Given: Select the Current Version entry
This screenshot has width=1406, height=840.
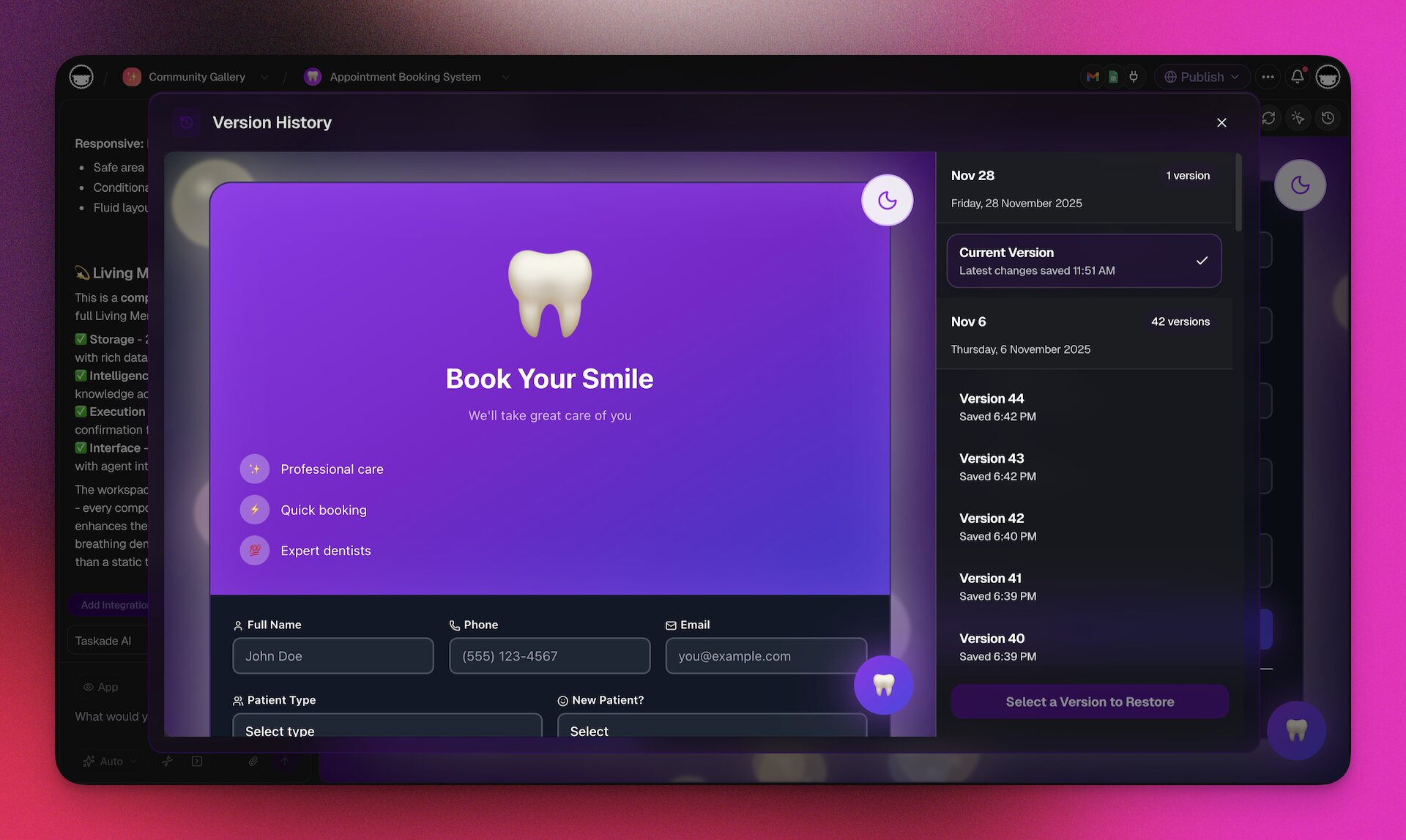Looking at the screenshot, I should 1084,261.
